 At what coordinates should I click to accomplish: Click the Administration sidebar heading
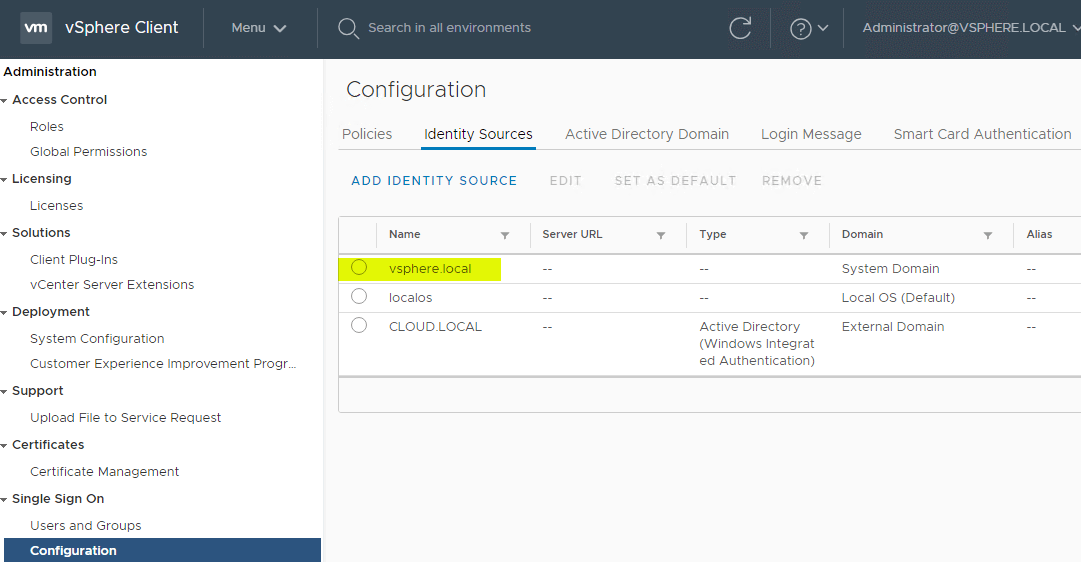pos(50,72)
